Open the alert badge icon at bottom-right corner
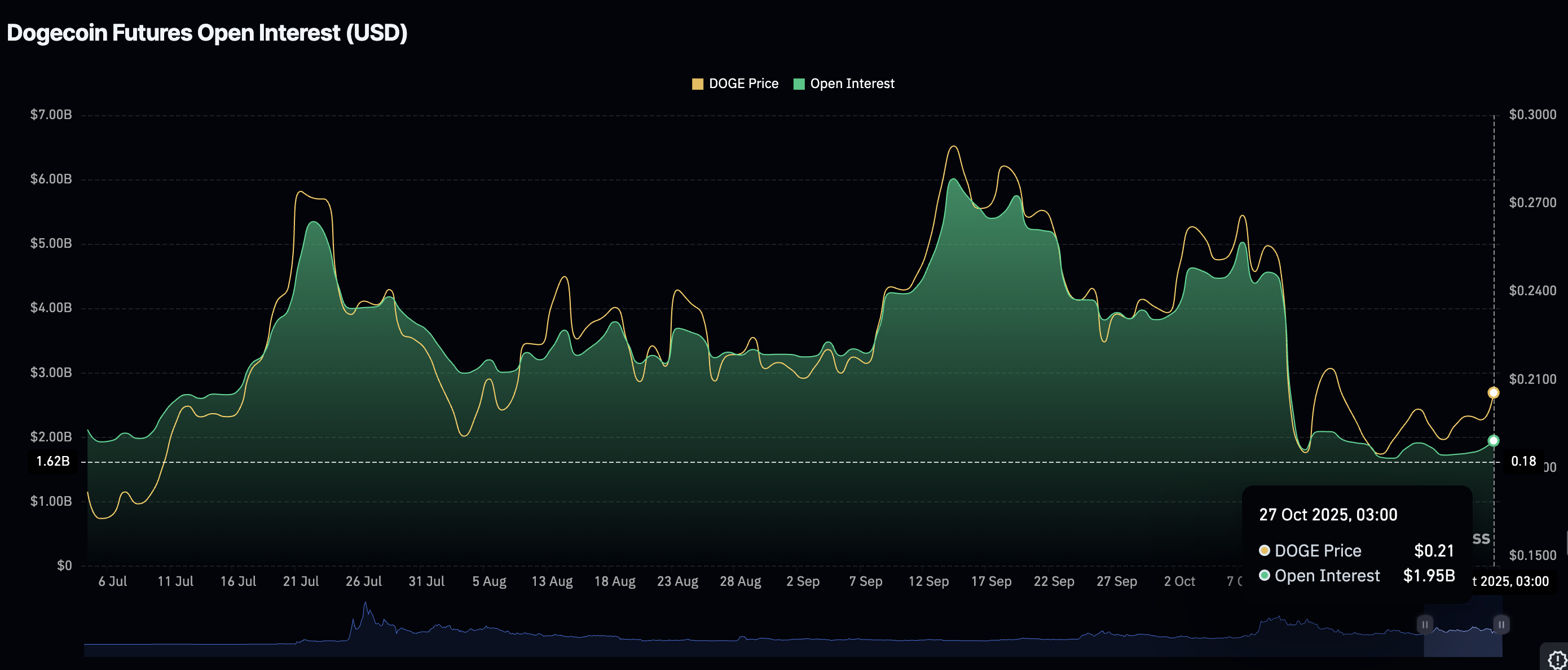This screenshot has width=1568, height=670. [x=1557, y=659]
